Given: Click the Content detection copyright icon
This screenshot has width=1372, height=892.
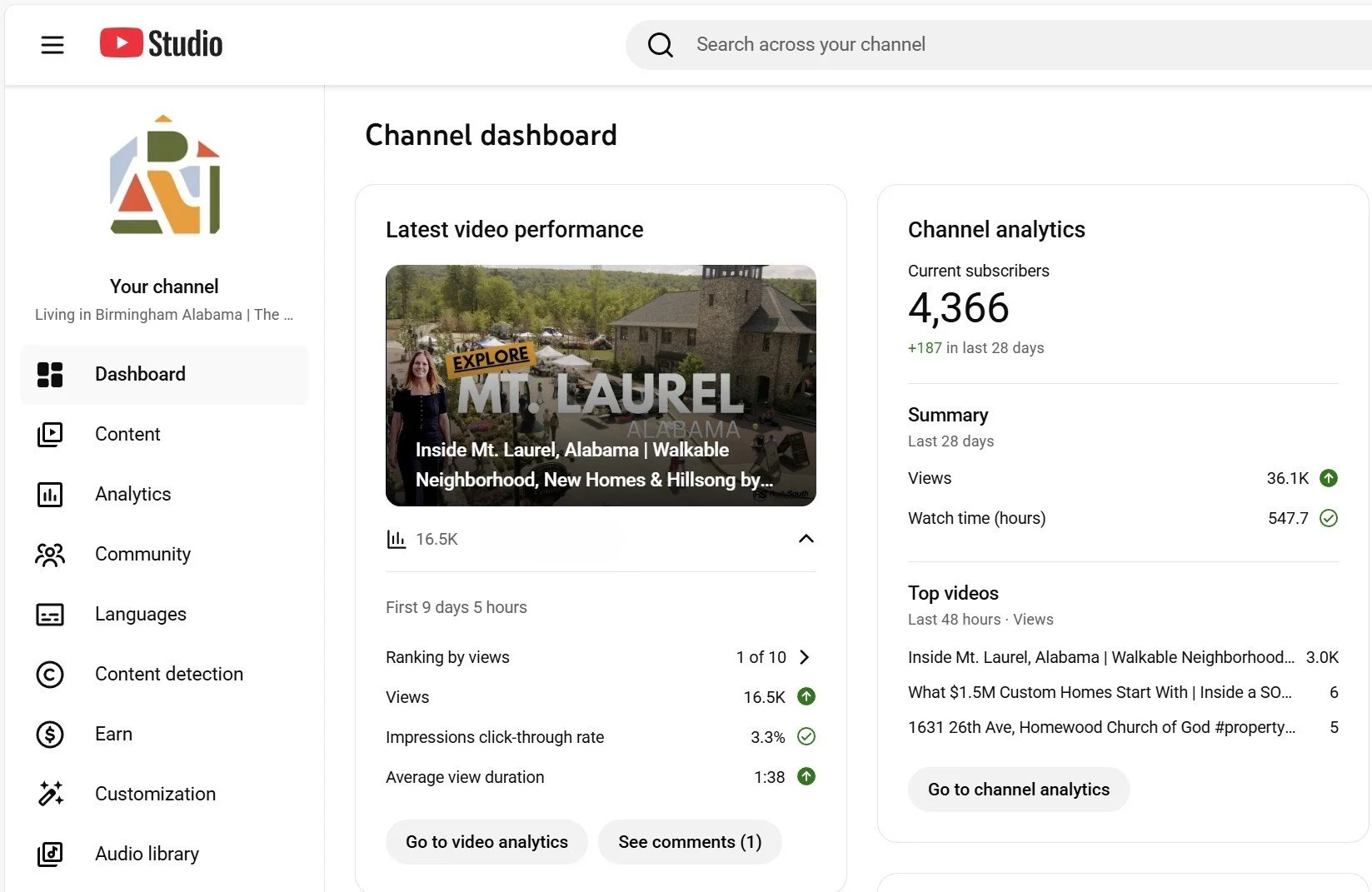Looking at the screenshot, I should tap(50, 674).
